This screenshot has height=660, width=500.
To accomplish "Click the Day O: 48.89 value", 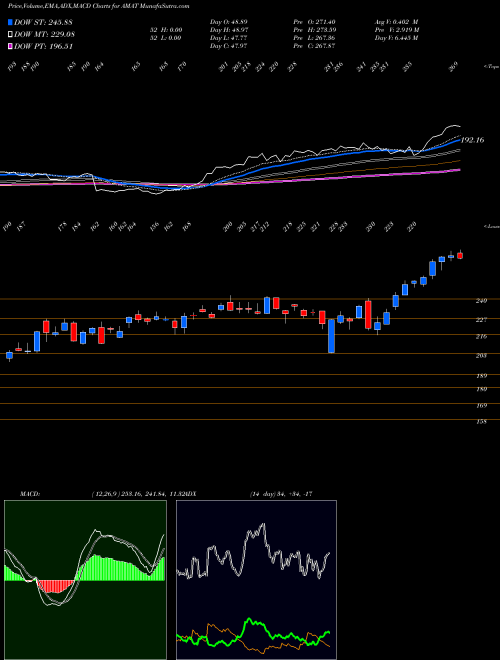I will (x=228, y=22).
